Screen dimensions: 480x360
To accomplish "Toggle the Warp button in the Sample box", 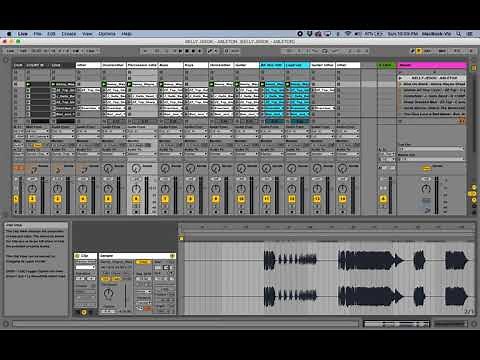I will 143,262.
